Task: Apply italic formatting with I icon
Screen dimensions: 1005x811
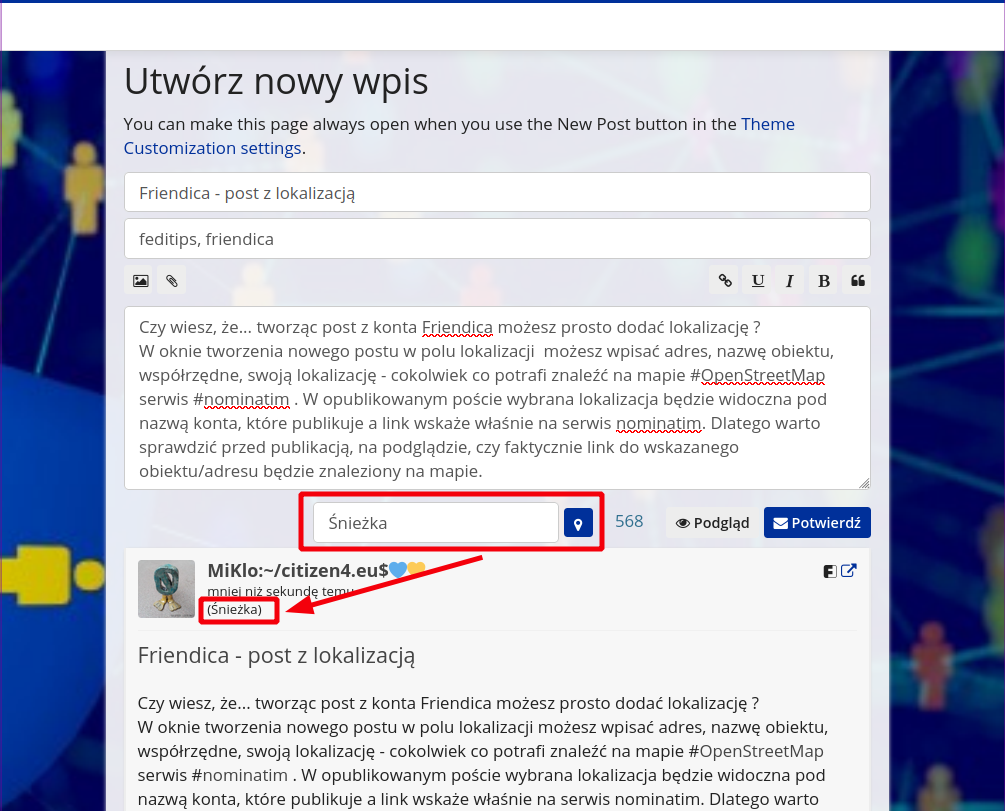Action: coord(790,281)
